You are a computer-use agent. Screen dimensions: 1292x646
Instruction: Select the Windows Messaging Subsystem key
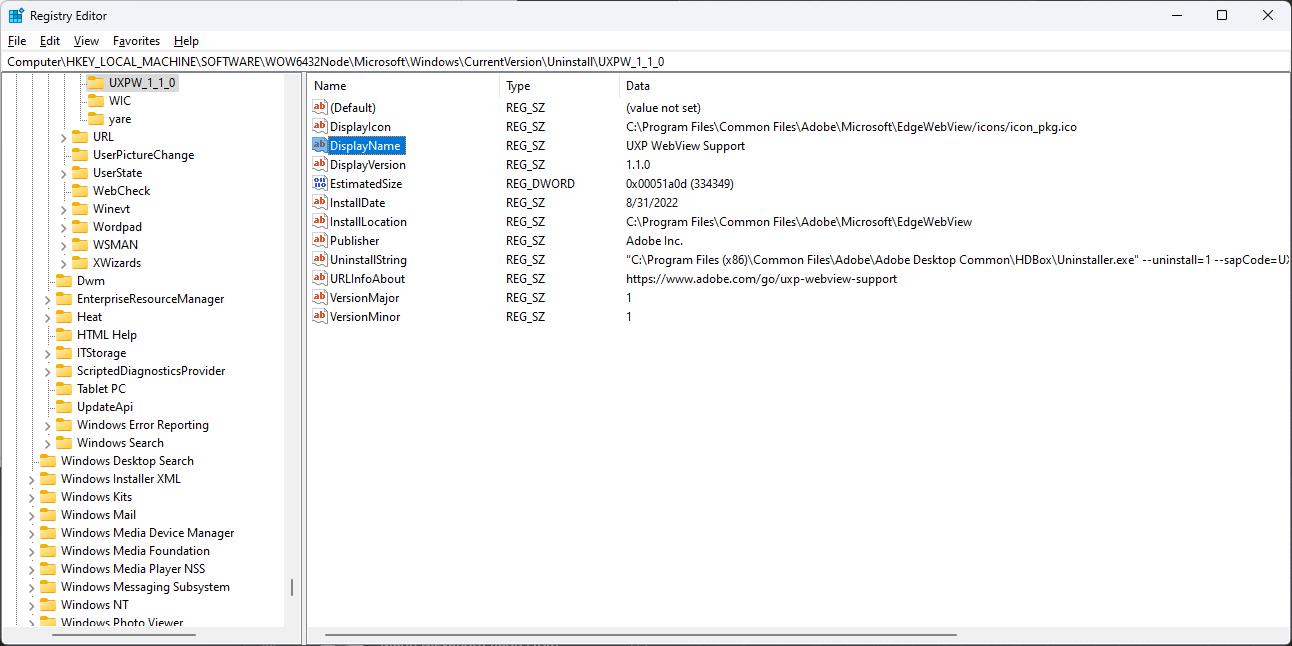145,587
